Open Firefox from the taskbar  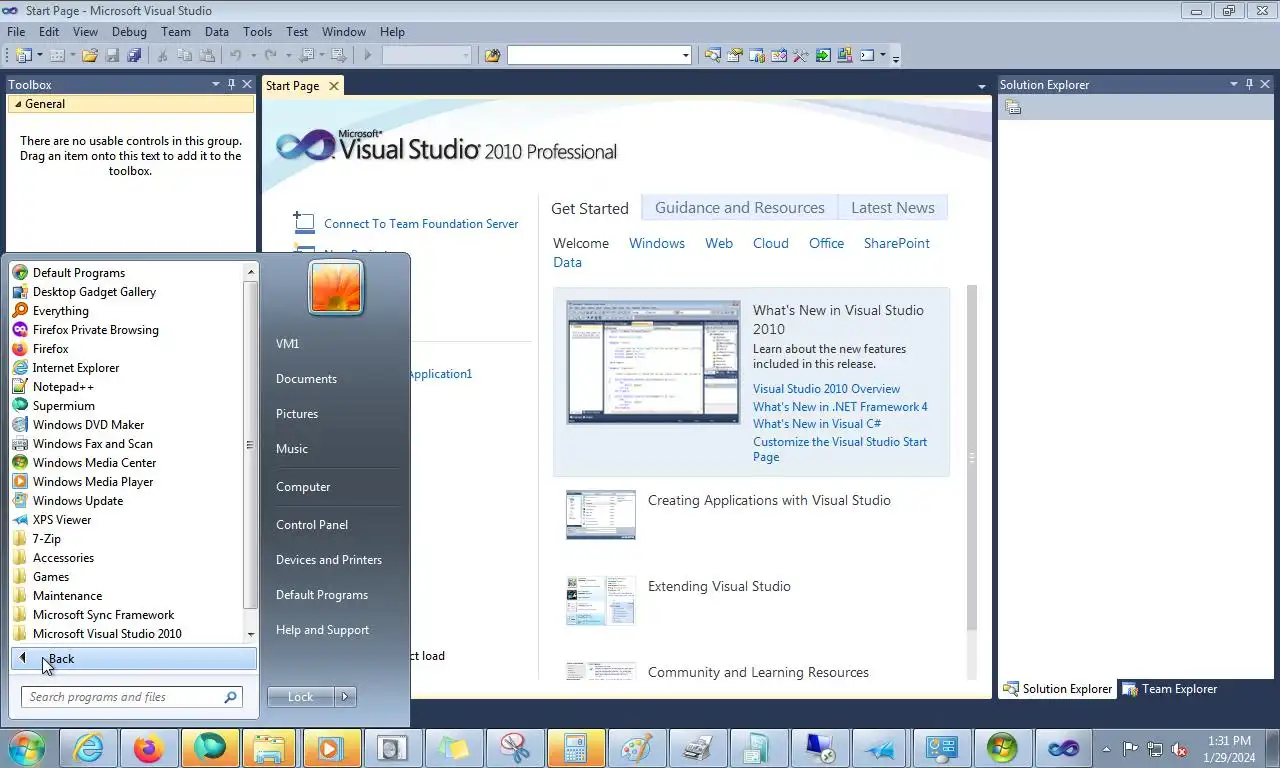coord(148,748)
